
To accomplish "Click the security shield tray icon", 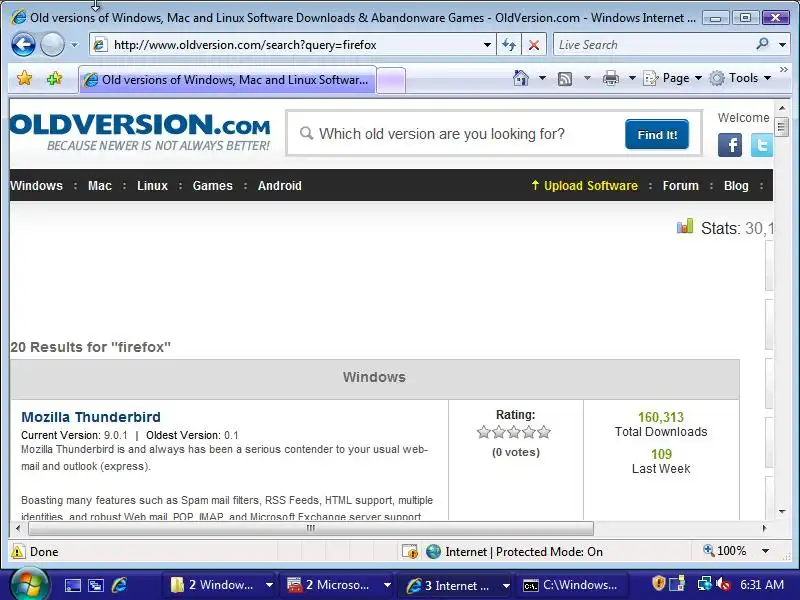I will [x=659, y=584].
